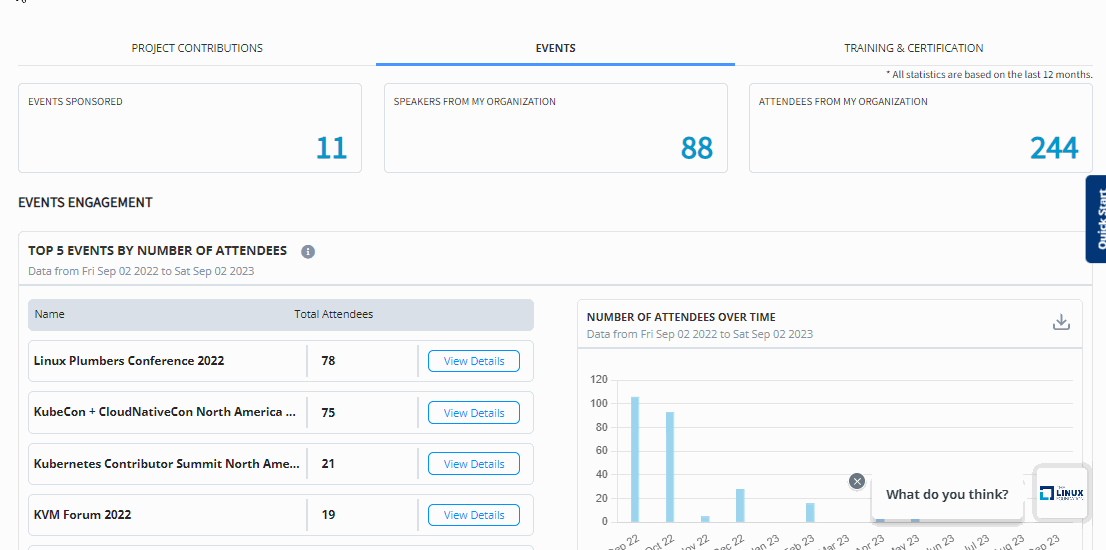Open View Details for Kubernetes Contributor Summit
This screenshot has width=1106, height=550.
[x=473, y=464]
